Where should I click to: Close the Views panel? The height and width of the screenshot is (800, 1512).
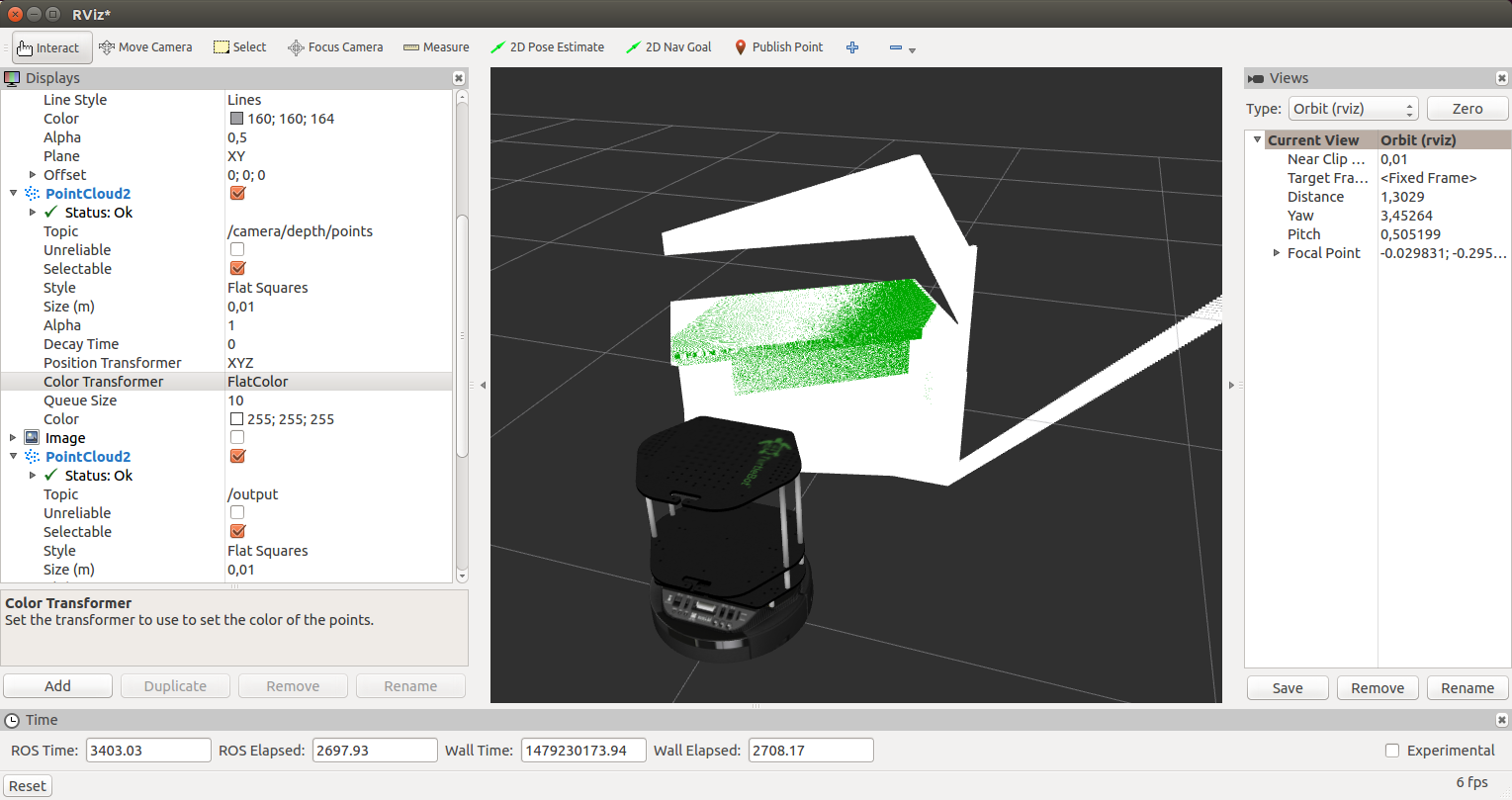point(1502,78)
